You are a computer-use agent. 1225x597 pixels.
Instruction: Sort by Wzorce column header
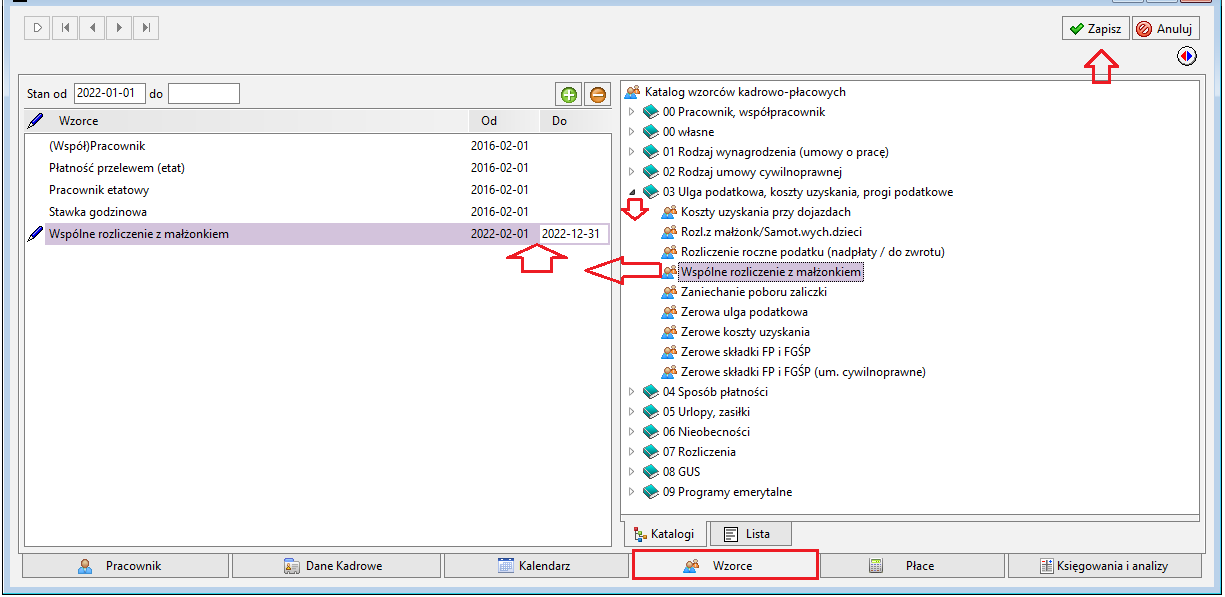point(258,121)
